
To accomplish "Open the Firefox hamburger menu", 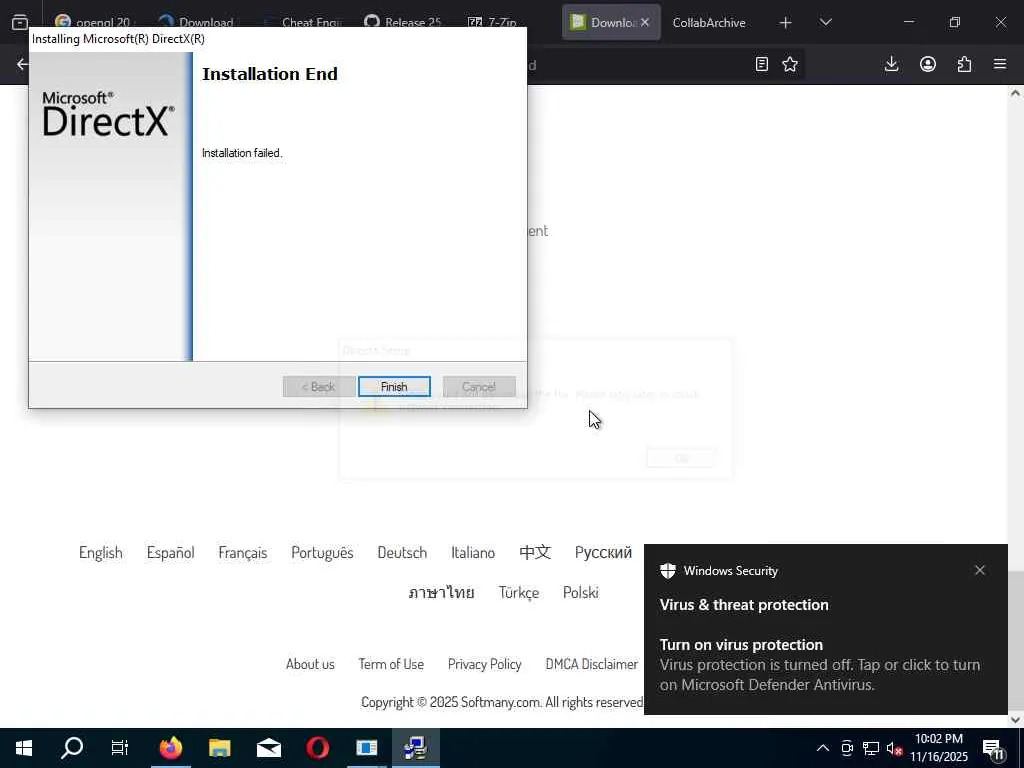I will coord(1000,64).
